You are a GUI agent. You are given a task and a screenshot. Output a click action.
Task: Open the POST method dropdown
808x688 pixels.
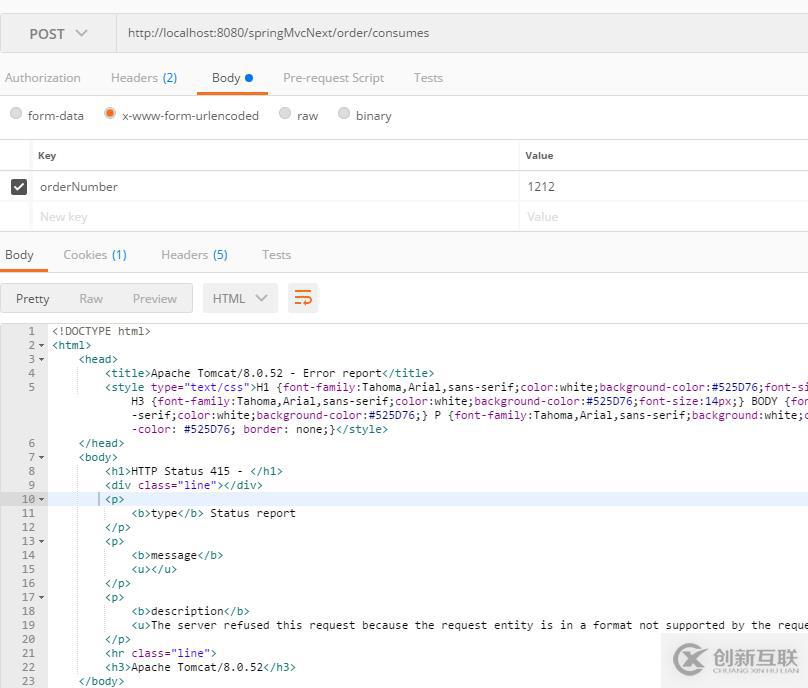coord(58,33)
